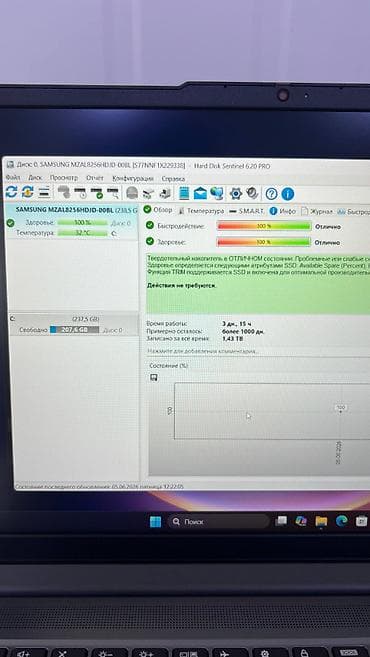This screenshot has width=370, height=657.
Task: Click the Здоровье 100% bar in disk list
Action: [83, 222]
